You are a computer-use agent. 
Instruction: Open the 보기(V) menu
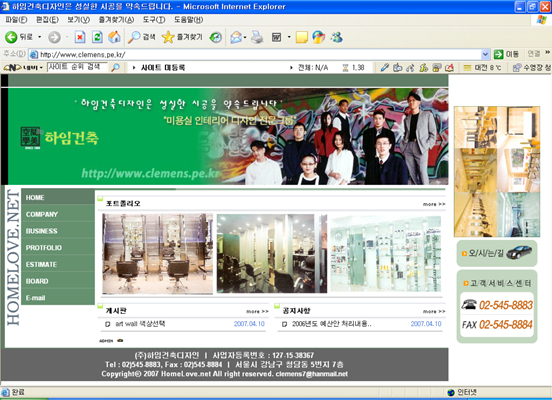tap(78, 20)
